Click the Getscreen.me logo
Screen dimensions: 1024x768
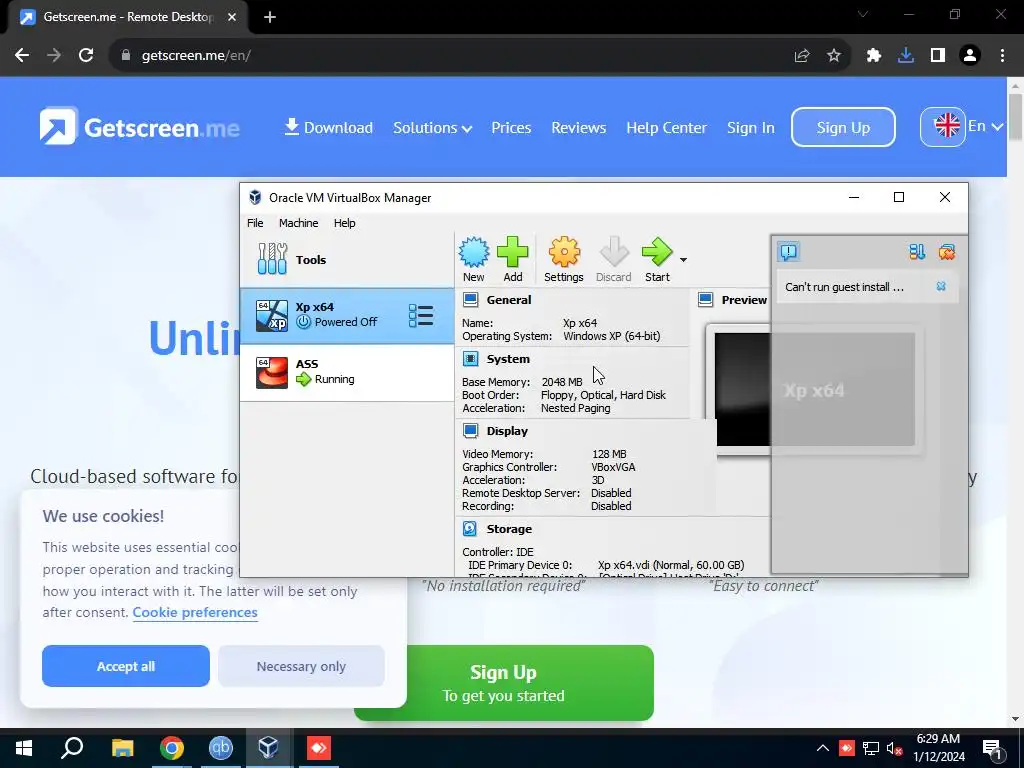(x=139, y=126)
